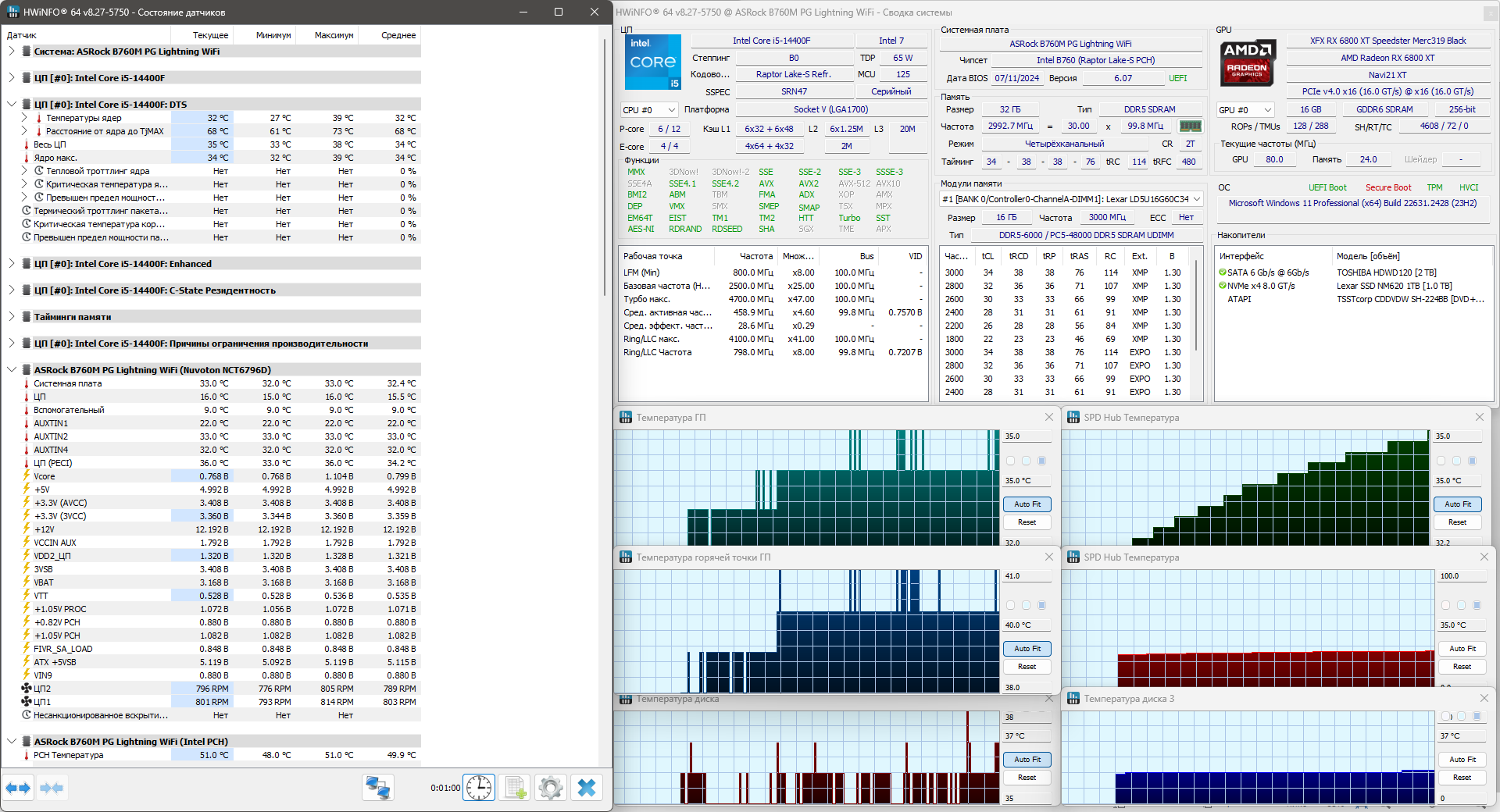Open the memory module BANK 0 dropdown
This screenshot has width=1500, height=812.
point(1071,199)
